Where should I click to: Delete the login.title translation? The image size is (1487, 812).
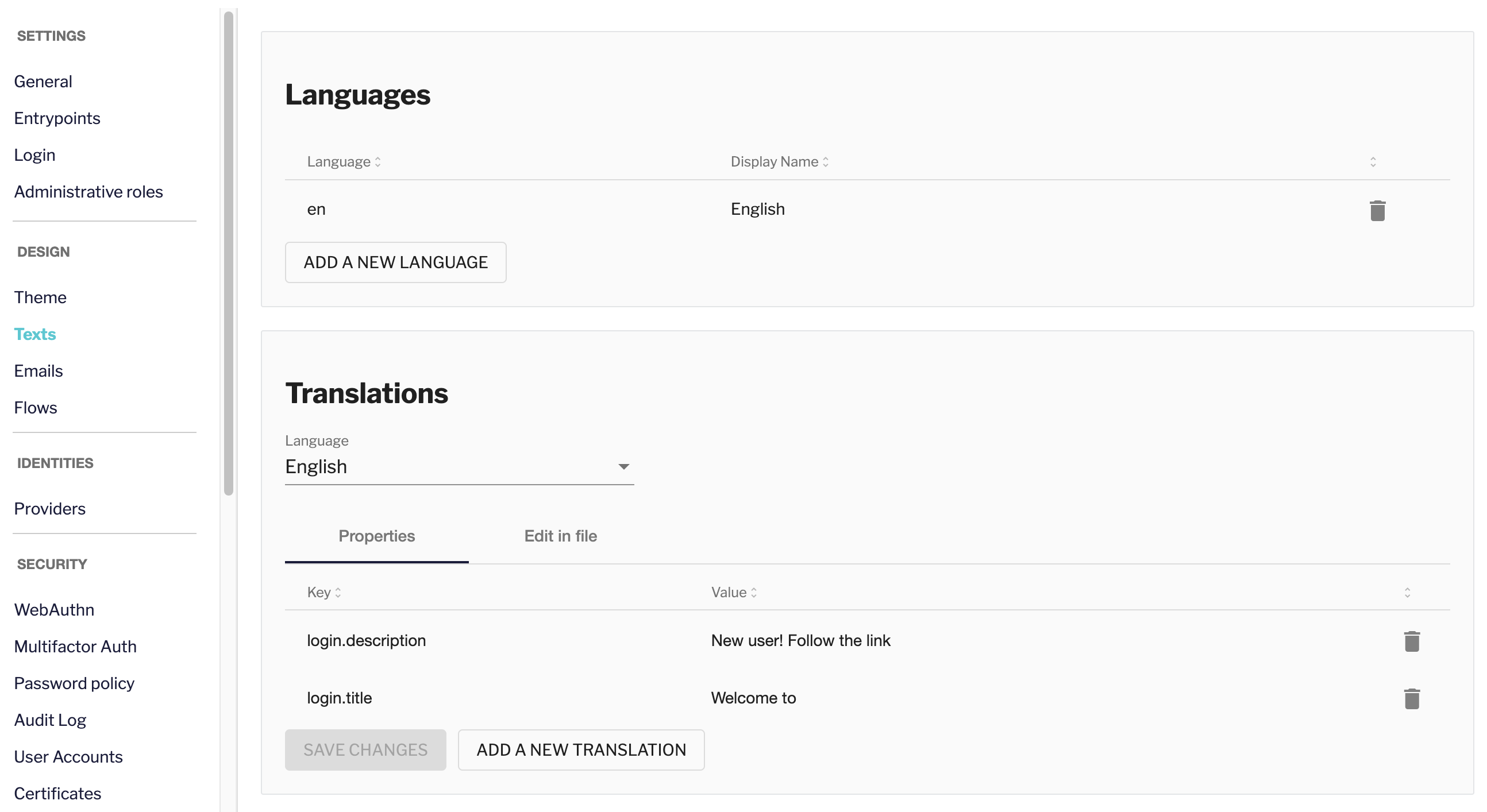tap(1411, 699)
